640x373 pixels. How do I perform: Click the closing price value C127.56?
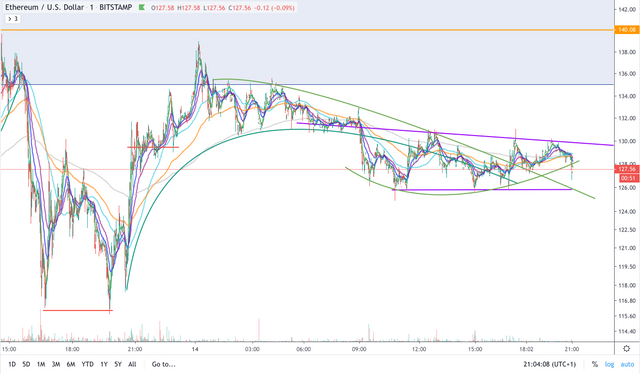(240, 8)
